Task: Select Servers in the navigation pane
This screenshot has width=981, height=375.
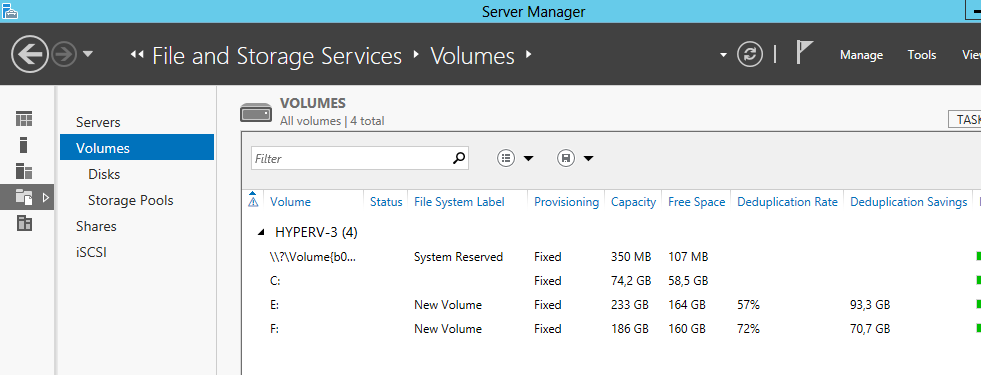Action: point(98,122)
